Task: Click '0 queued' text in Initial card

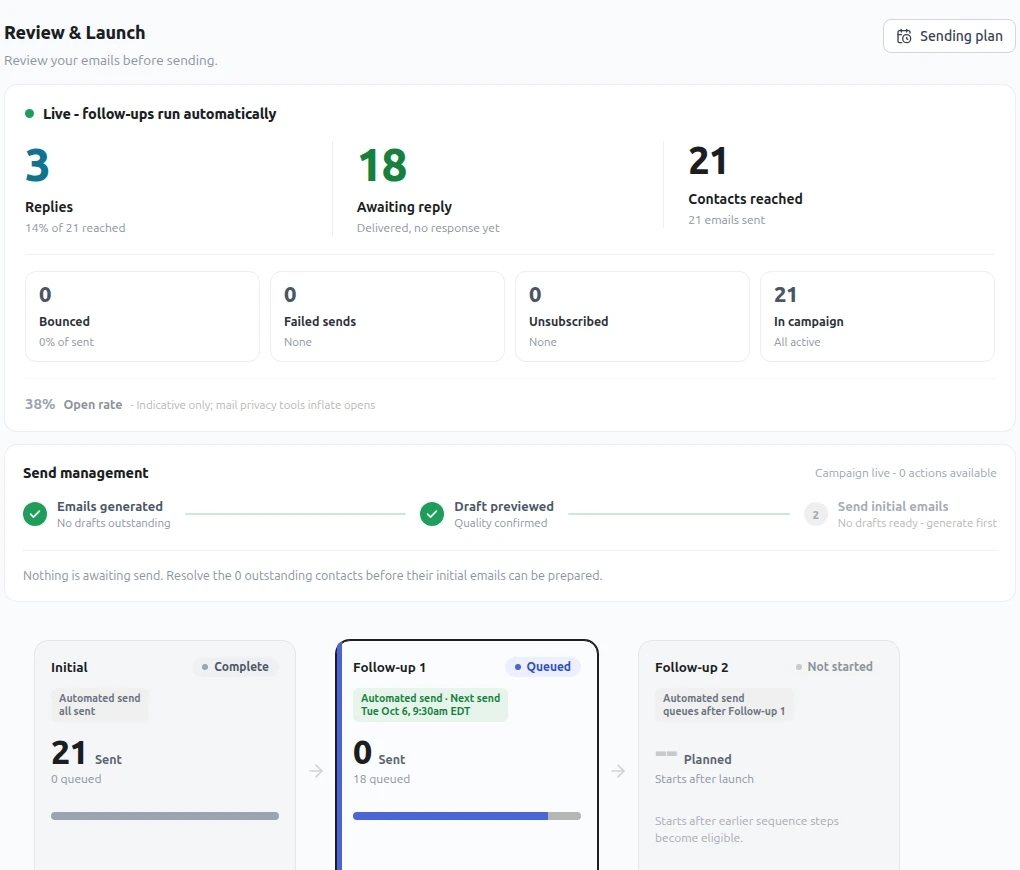Action: 76,779
